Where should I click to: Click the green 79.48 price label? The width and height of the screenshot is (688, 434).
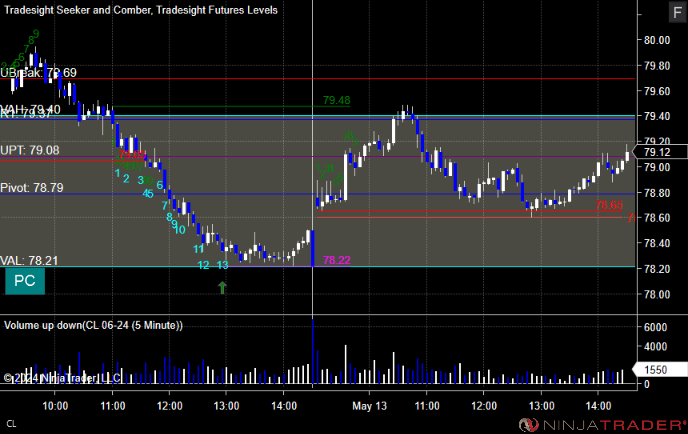tap(337, 100)
